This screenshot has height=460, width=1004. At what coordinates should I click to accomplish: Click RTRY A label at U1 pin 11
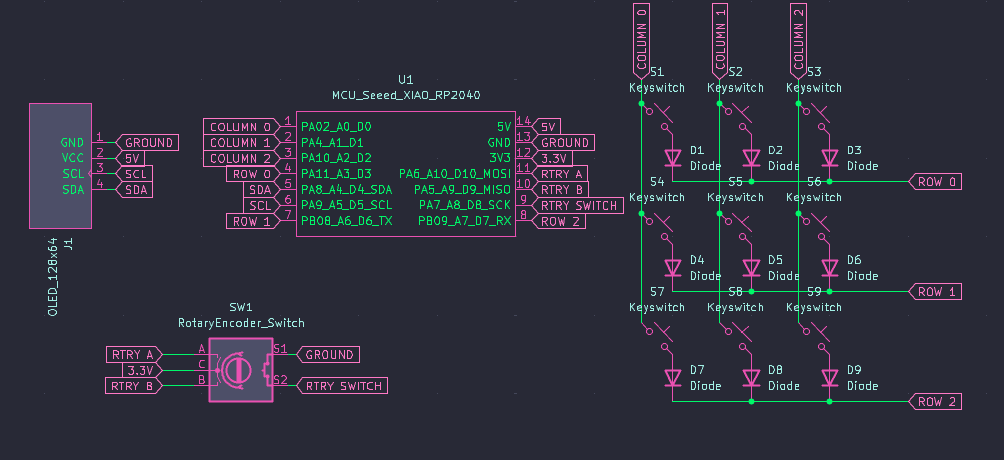[560, 174]
